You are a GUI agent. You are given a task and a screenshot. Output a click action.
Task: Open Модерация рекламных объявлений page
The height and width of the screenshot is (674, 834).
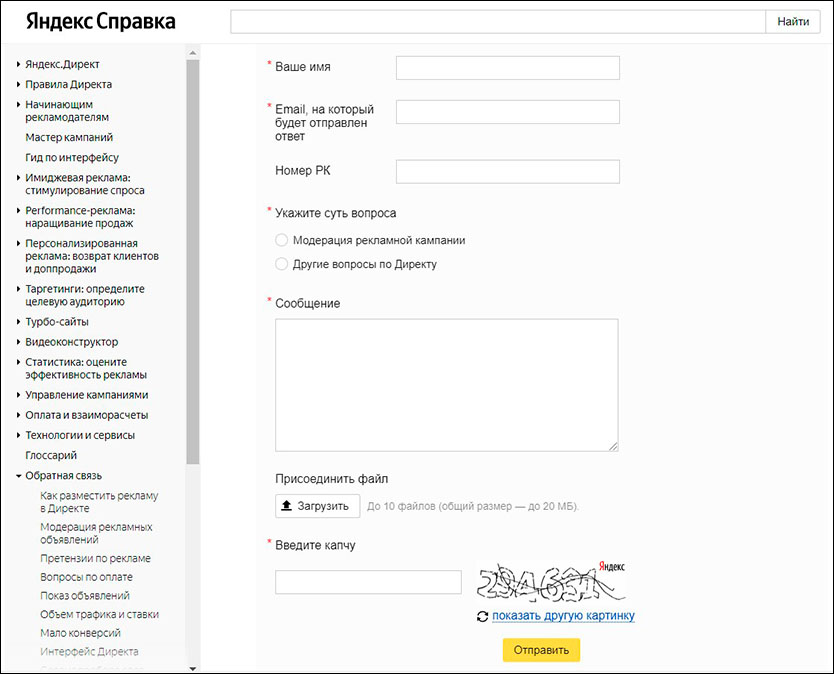(x=96, y=533)
